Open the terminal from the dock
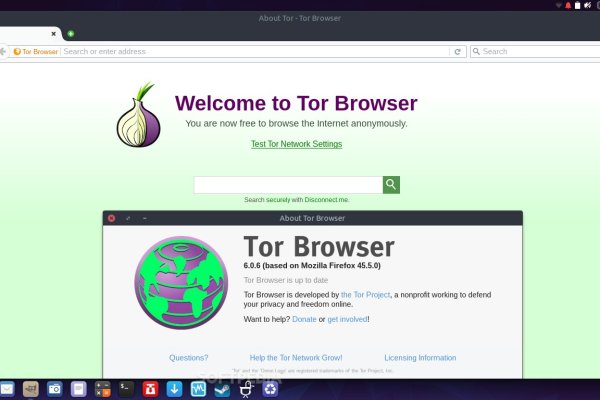This screenshot has width=600, height=400. 126,388
